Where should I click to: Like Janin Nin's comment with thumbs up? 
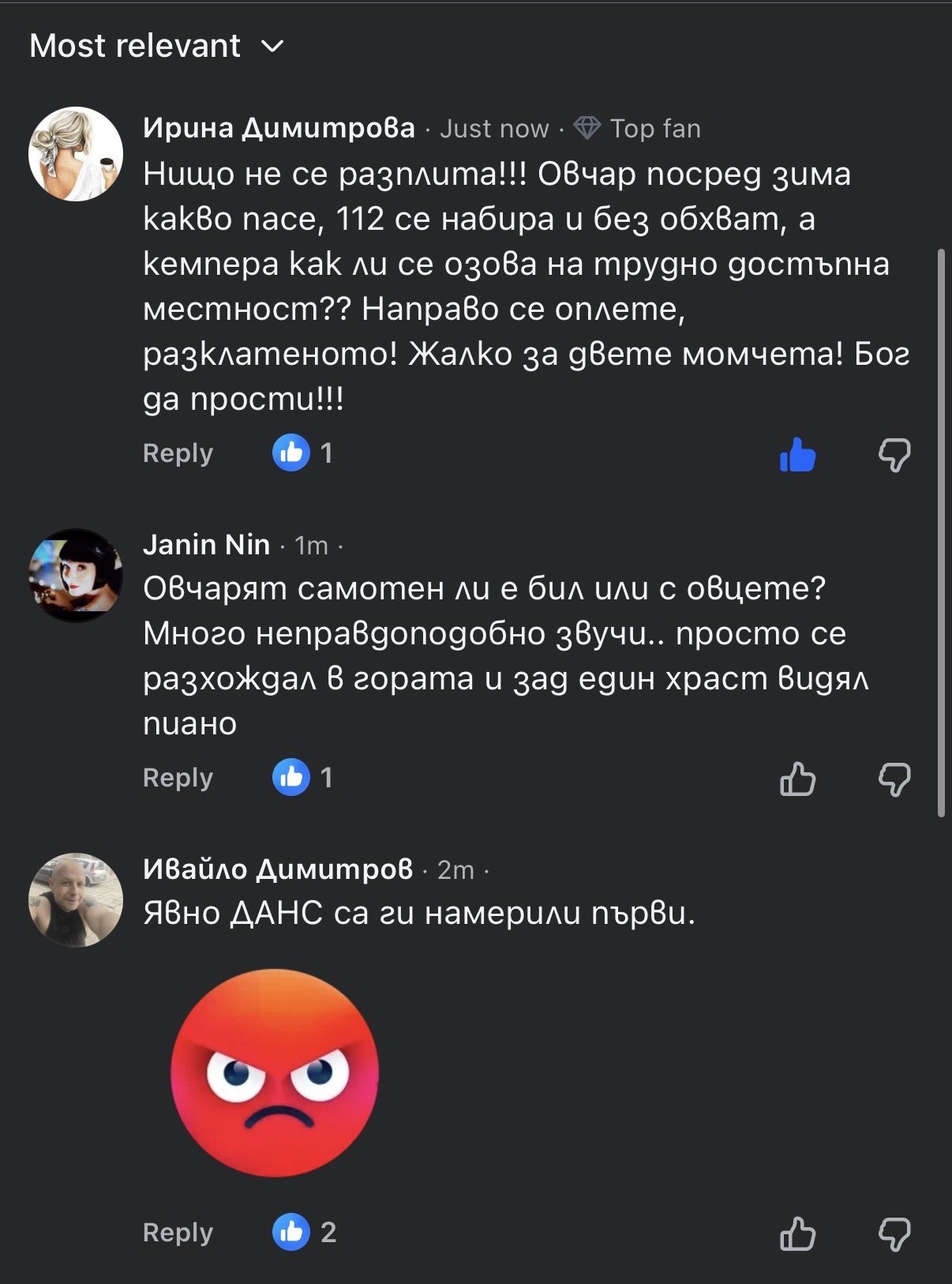point(797,779)
